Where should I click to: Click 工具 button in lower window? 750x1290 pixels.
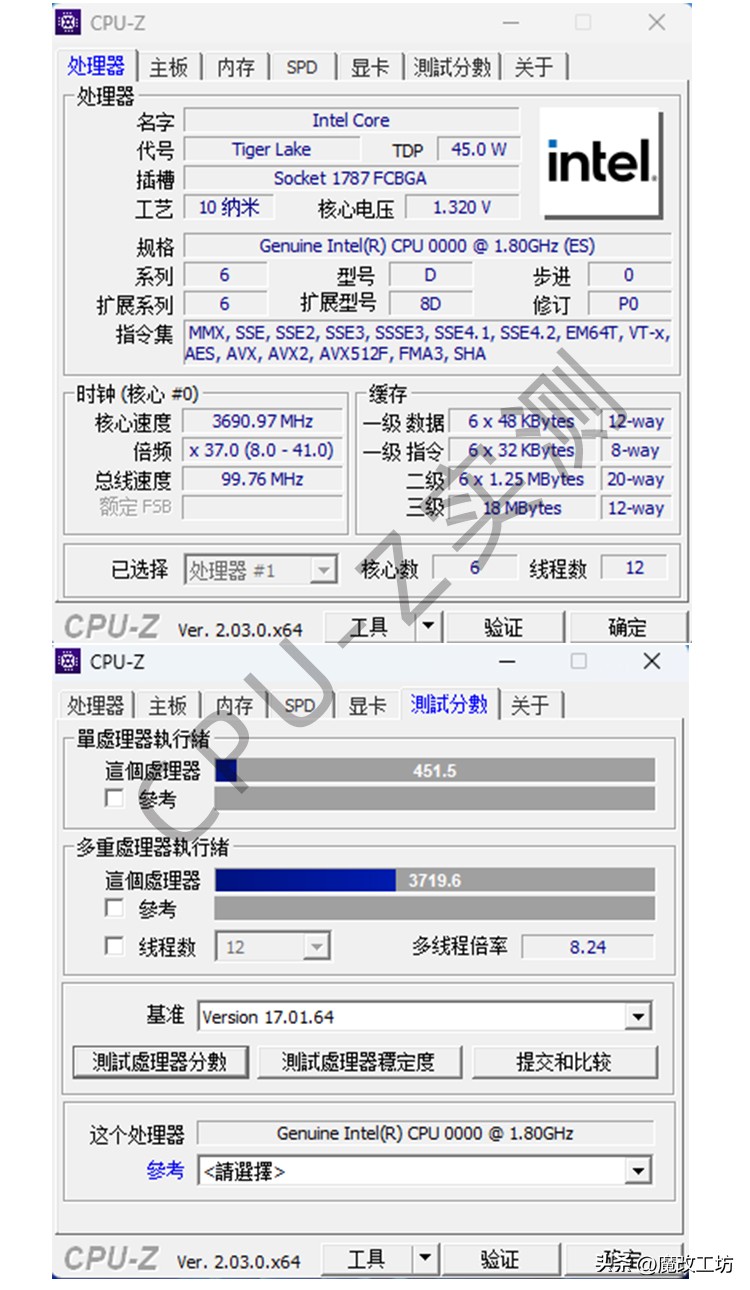click(367, 1260)
